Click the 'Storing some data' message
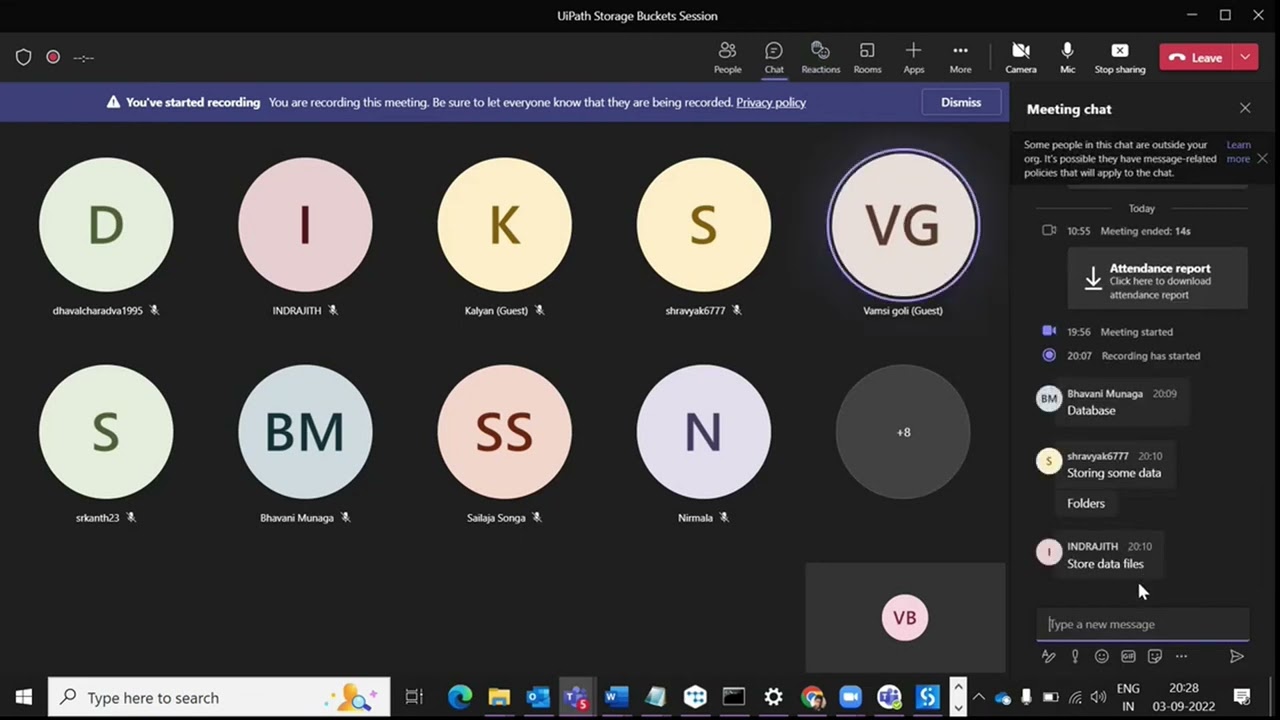Image resolution: width=1280 pixels, height=720 pixels. click(x=1114, y=473)
